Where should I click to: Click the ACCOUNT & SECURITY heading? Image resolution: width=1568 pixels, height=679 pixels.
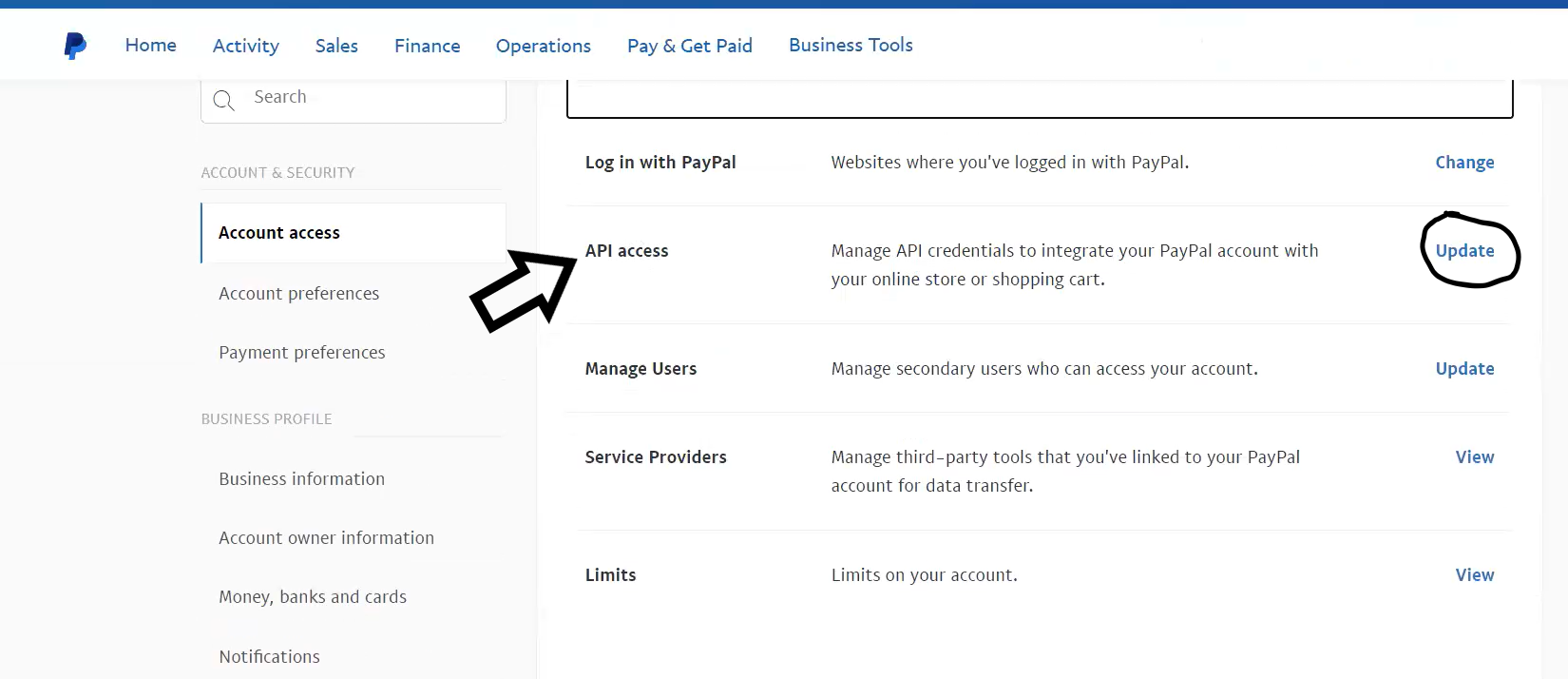click(x=277, y=173)
